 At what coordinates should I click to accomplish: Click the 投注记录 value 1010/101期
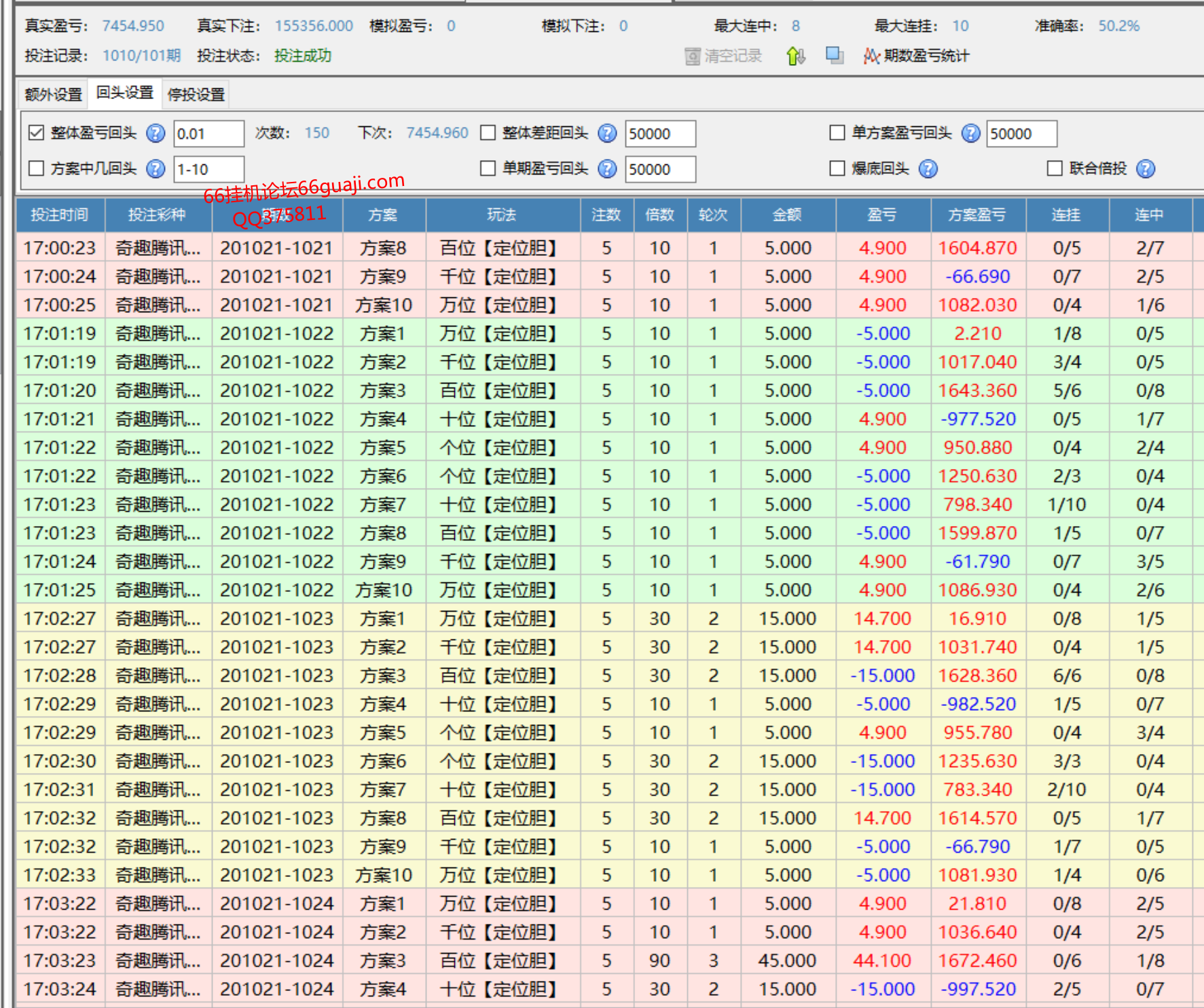pyautogui.click(x=142, y=56)
